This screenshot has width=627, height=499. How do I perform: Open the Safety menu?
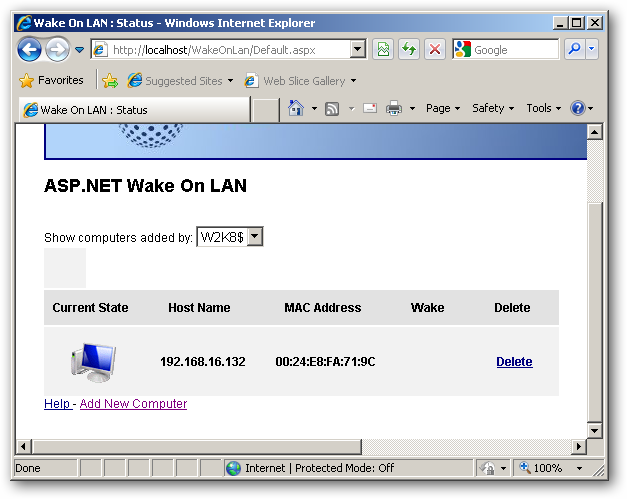pos(493,108)
